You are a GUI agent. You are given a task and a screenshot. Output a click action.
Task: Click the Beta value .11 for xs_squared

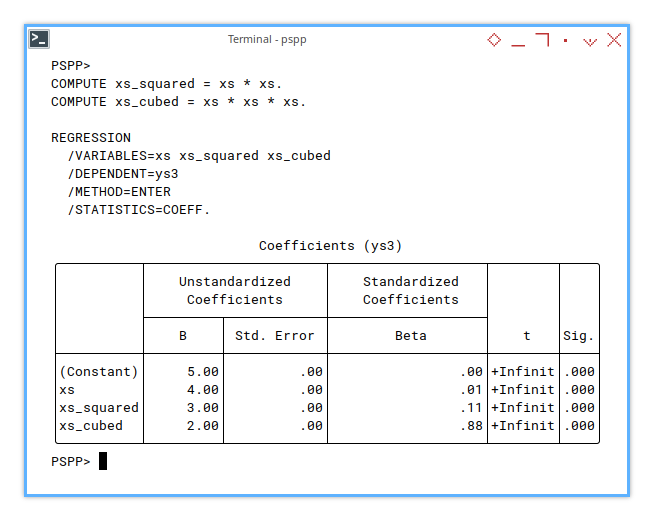[471, 408]
